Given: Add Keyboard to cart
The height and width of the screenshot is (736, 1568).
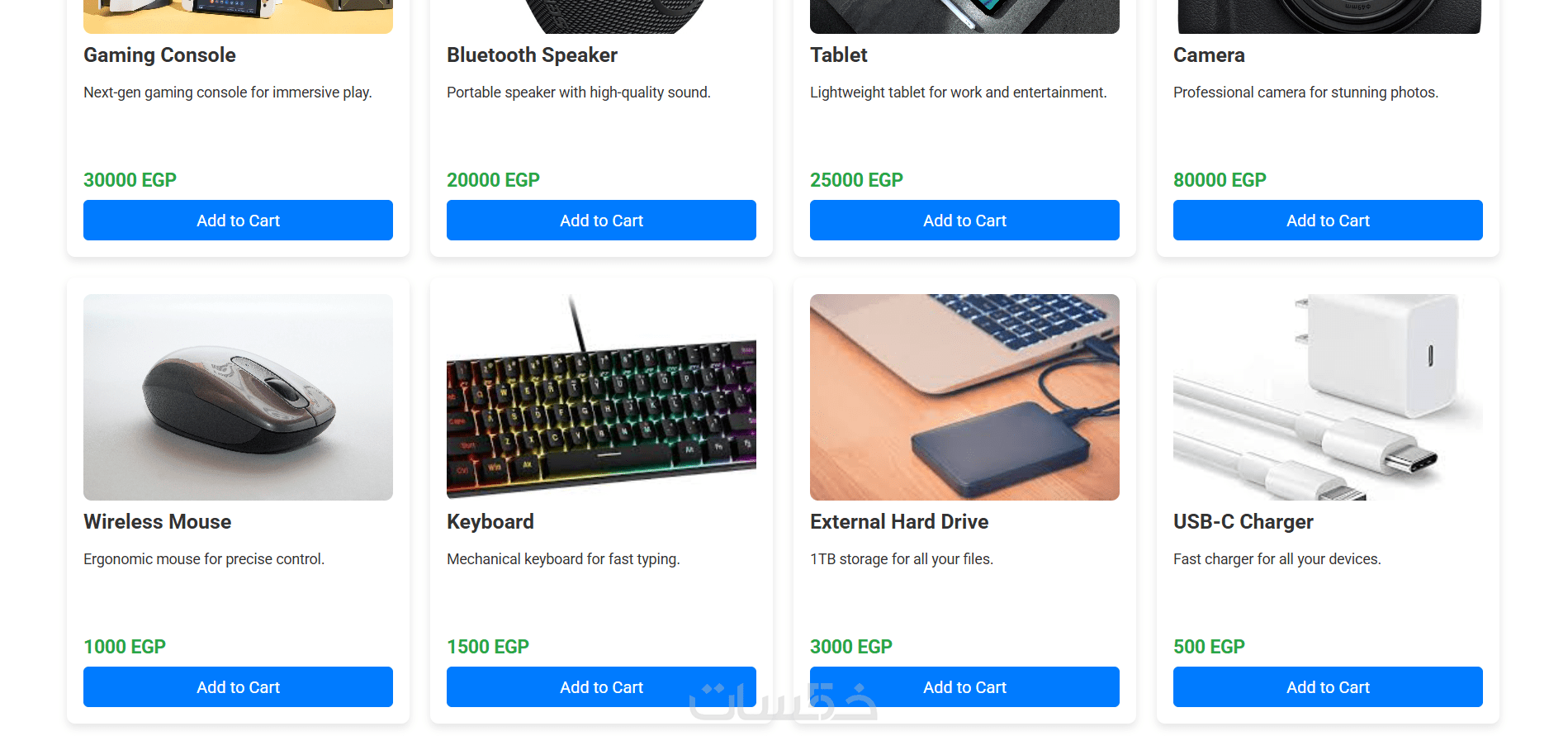Looking at the screenshot, I should click(x=601, y=687).
